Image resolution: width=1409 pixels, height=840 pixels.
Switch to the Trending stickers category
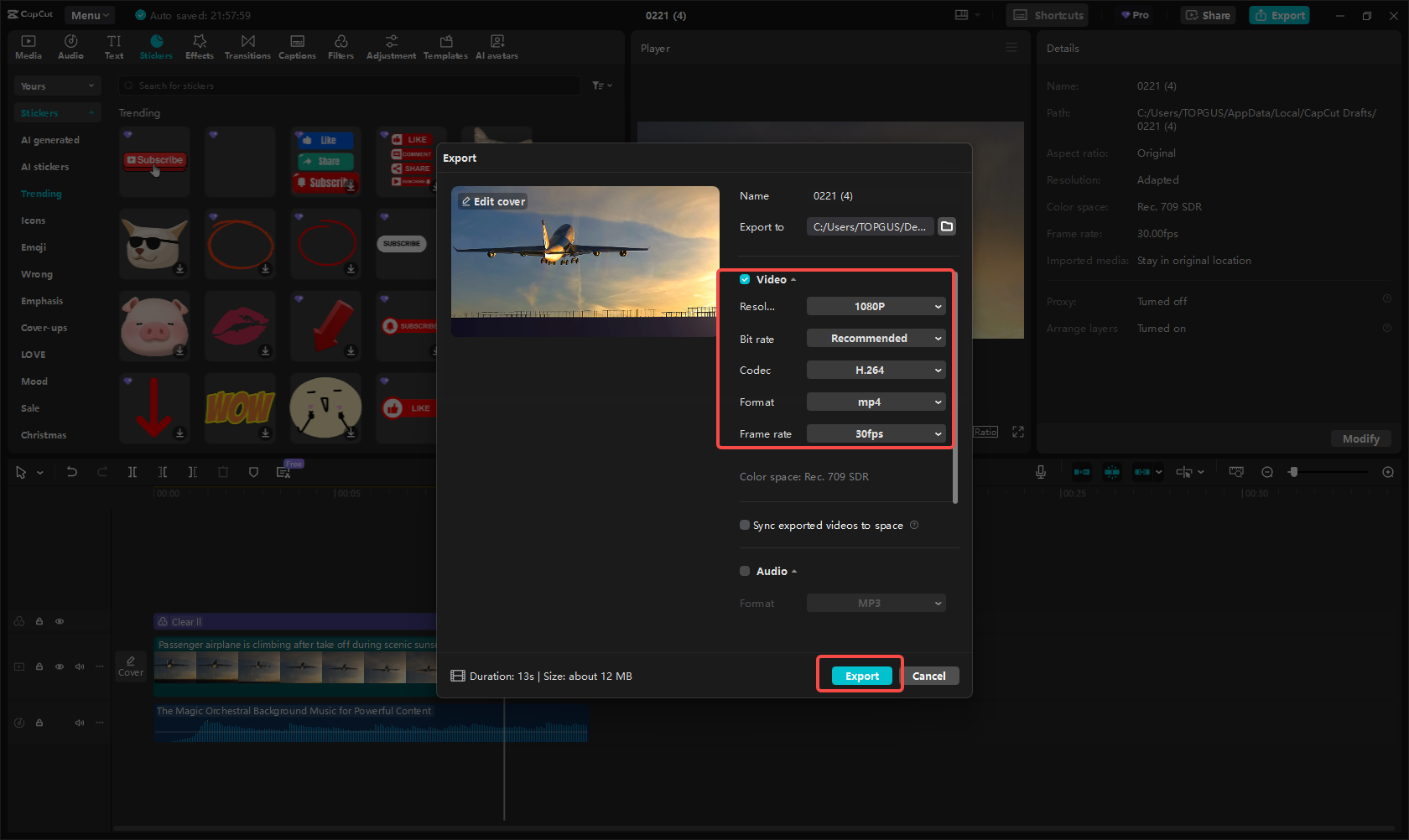(40, 194)
